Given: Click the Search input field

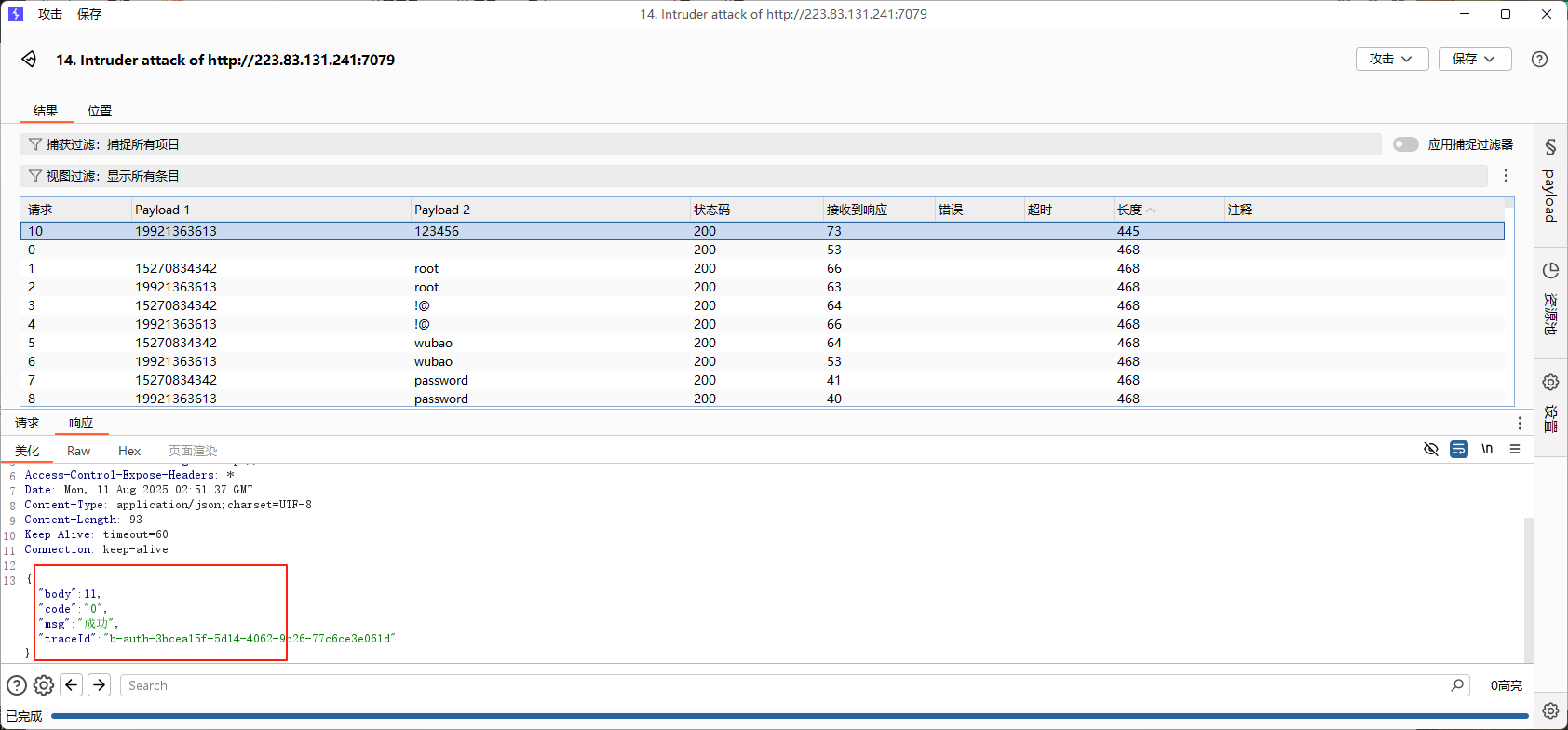Looking at the screenshot, I should [782, 685].
